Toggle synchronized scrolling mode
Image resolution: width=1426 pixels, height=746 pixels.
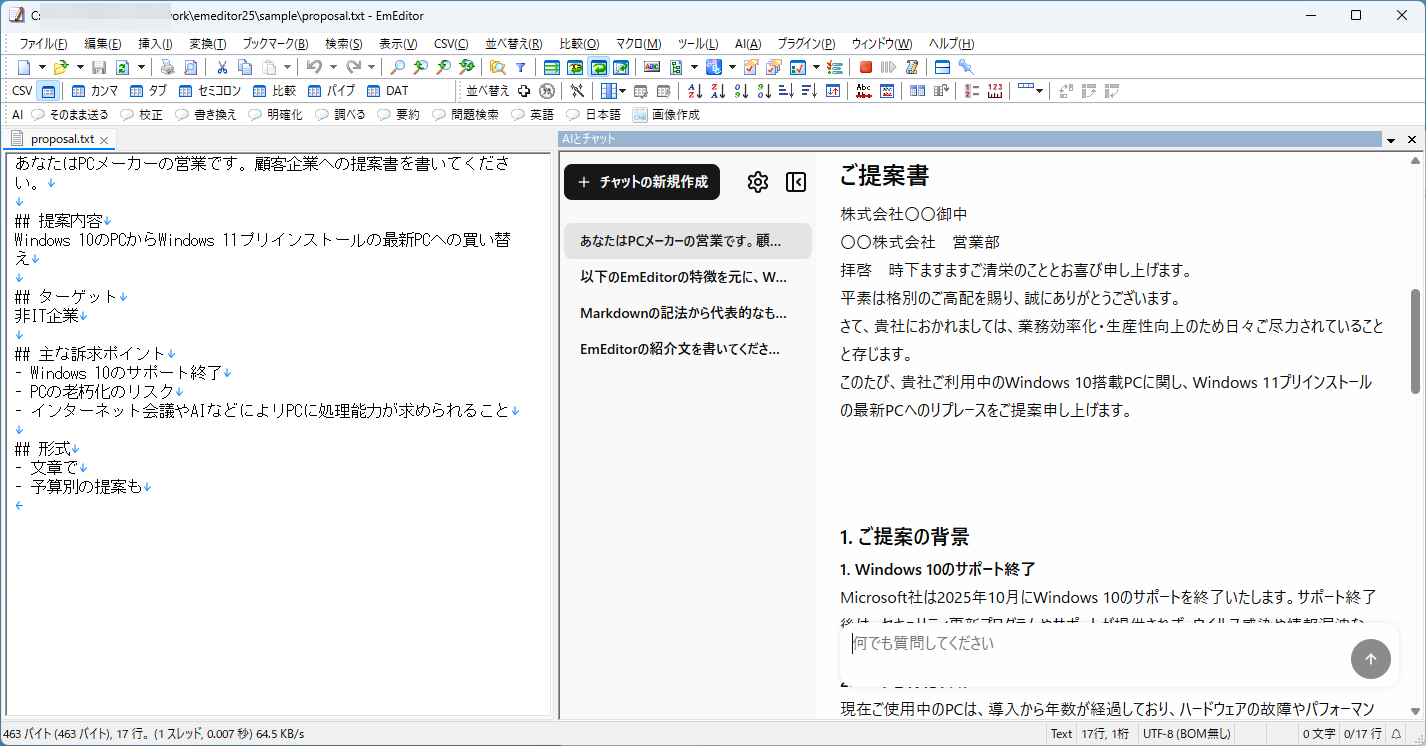click(600, 66)
